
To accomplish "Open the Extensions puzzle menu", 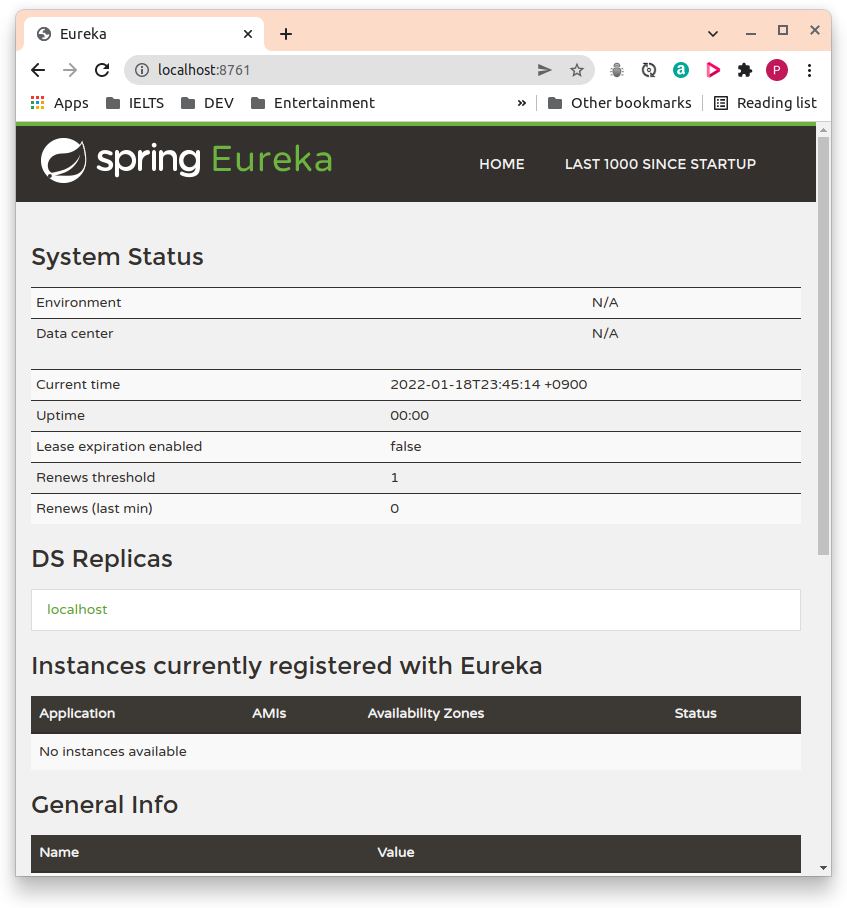I will tap(745, 70).
